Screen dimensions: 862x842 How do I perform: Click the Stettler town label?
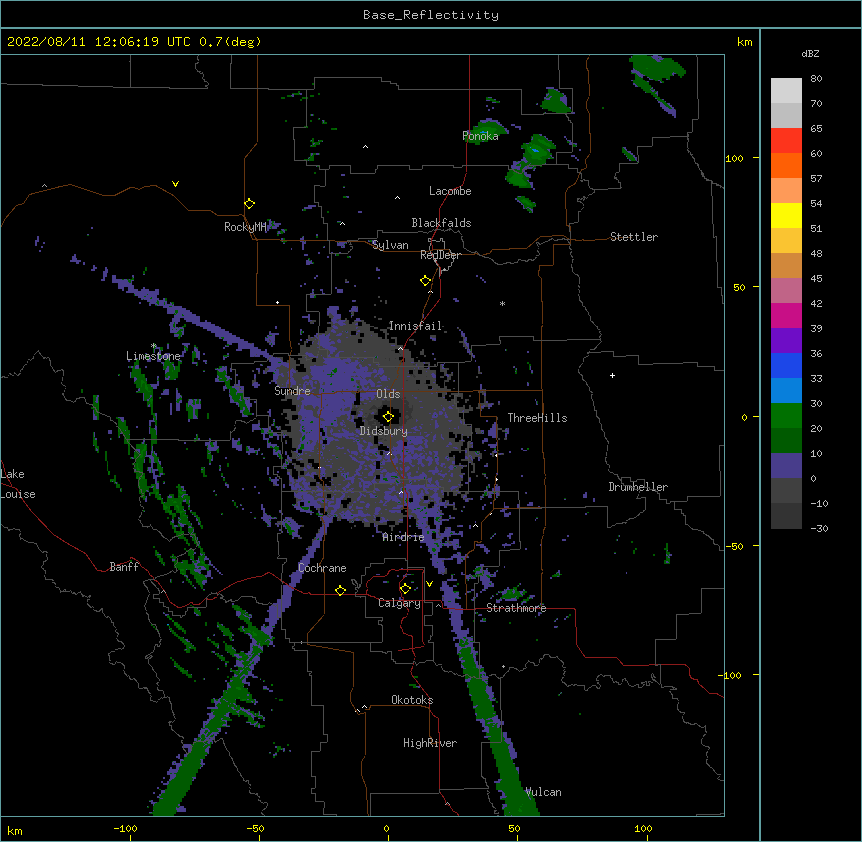(634, 237)
